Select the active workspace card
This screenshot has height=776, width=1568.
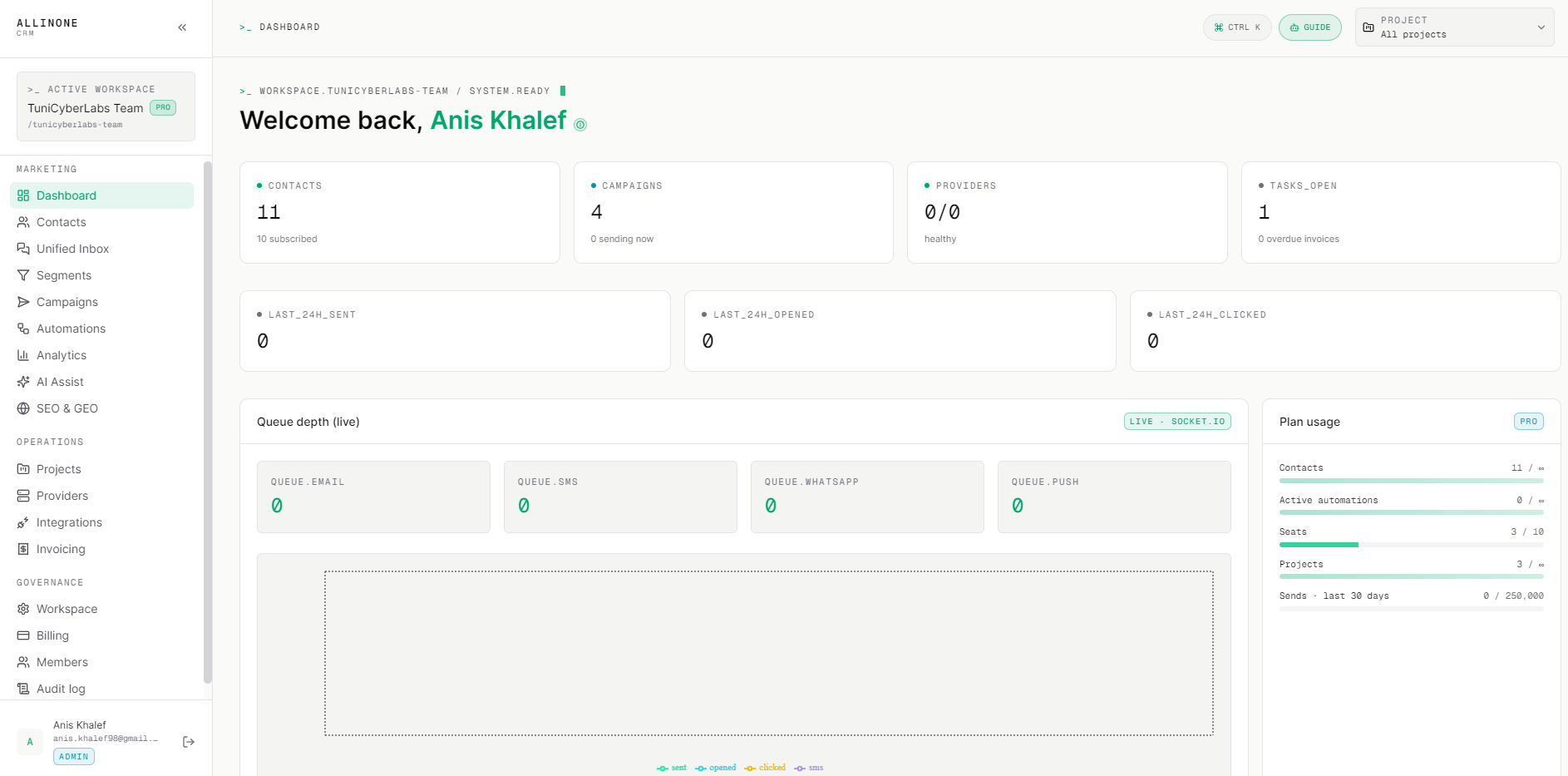(x=106, y=106)
